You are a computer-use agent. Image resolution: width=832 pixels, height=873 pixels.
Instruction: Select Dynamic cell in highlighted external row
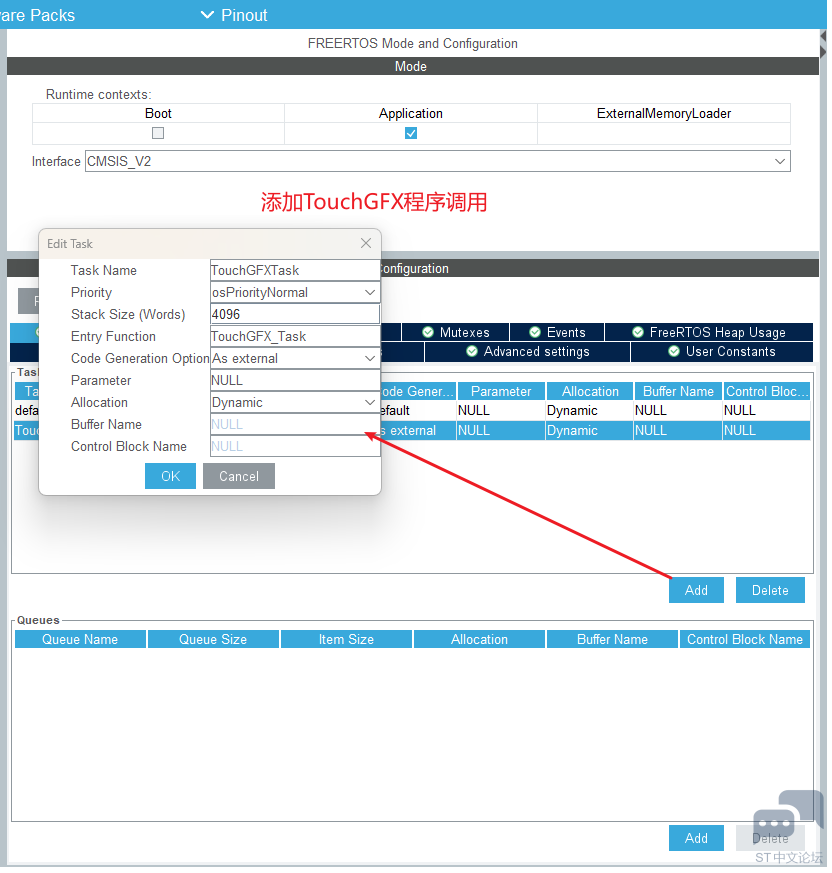tap(591, 432)
